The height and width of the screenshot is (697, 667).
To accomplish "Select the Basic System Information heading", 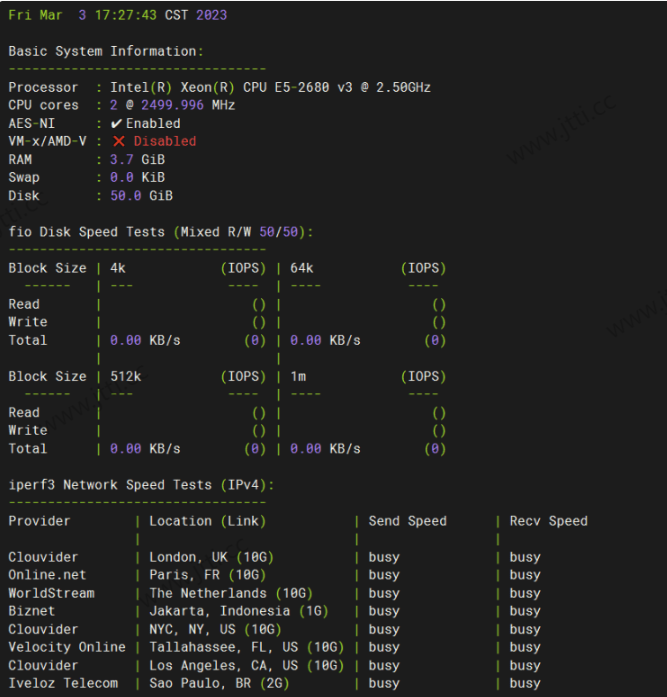I will [x=105, y=51].
